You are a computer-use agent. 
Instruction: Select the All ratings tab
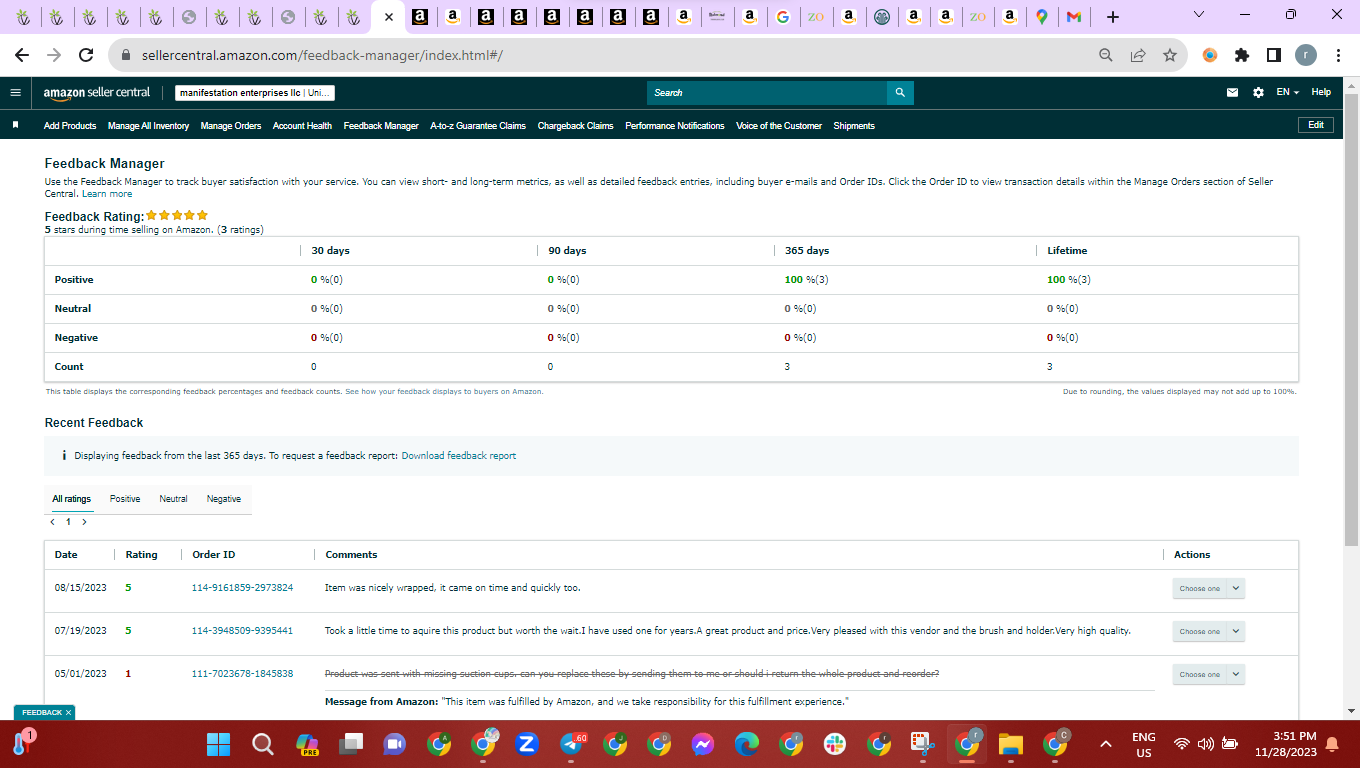pos(72,499)
